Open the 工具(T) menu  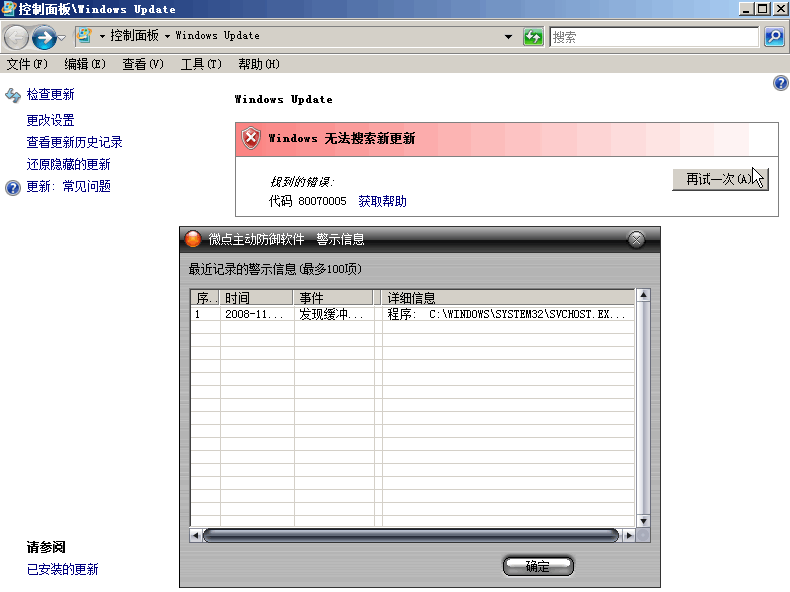click(201, 64)
